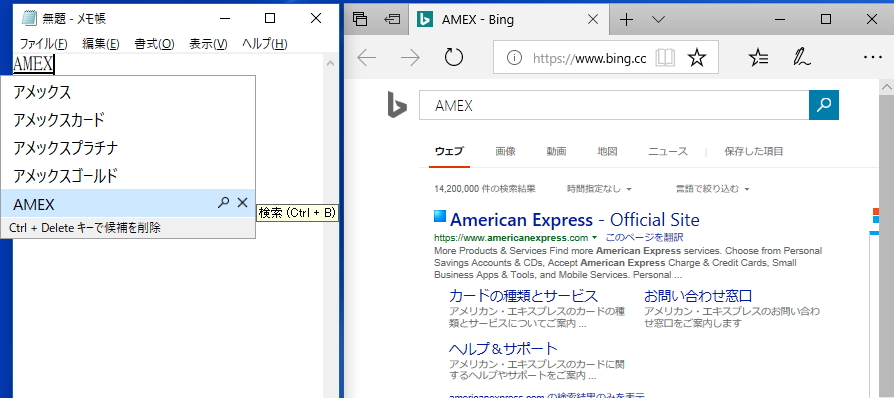This screenshot has height=398, width=894.
Task: Select the アメックスカード IME candidate
Action: [128, 120]
